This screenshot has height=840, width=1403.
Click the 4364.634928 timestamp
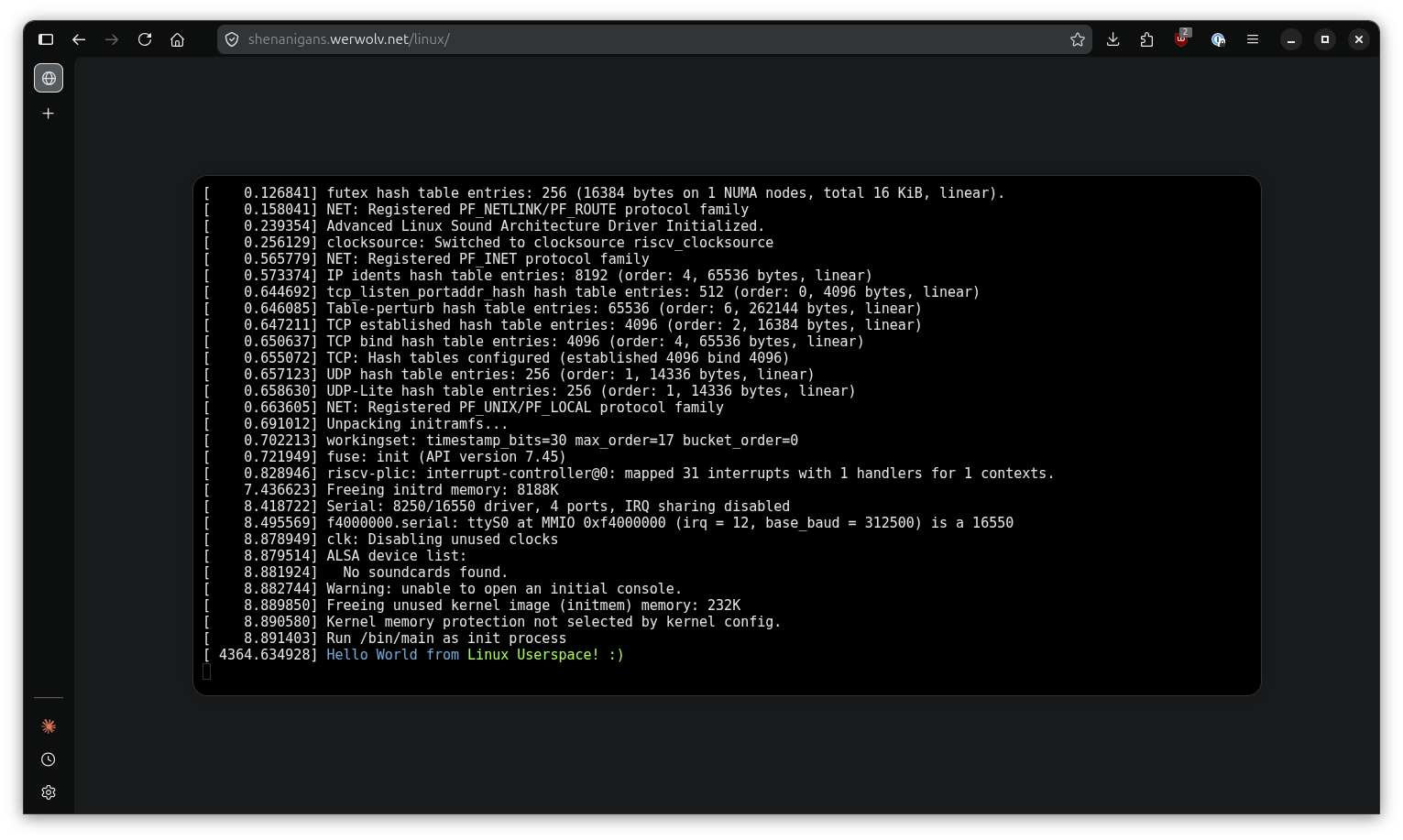click(264, 655)
